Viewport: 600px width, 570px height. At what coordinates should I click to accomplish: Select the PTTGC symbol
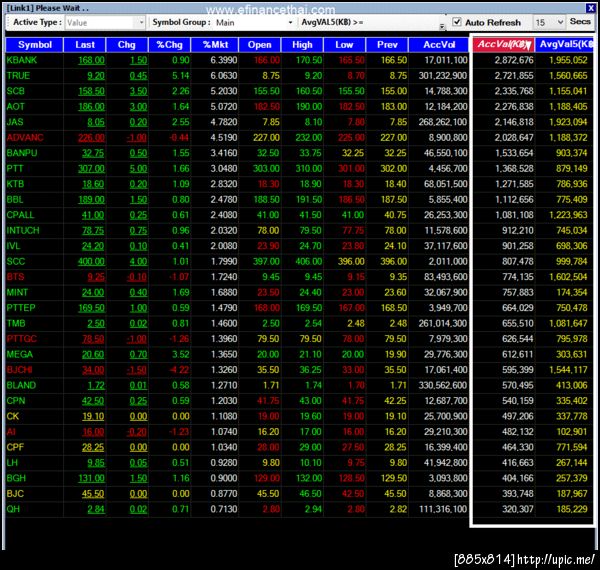point(22,339)
